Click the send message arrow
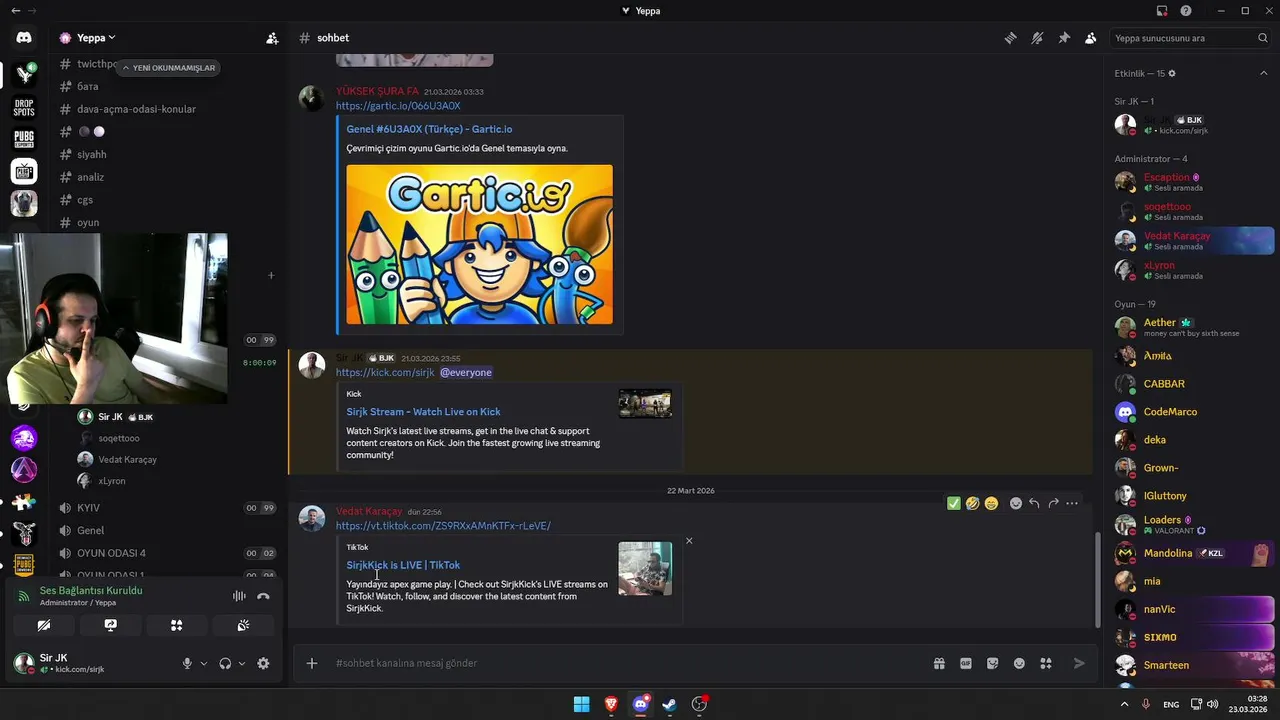This screenshot has width=1280, height=720. (1079, 663)
